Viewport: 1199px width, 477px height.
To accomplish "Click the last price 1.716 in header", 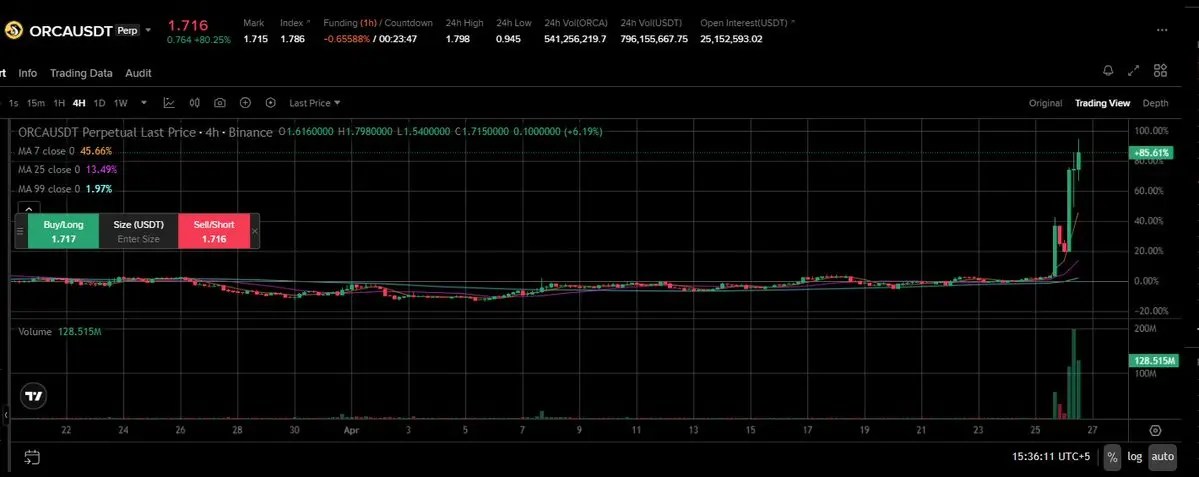I will 187,26.
